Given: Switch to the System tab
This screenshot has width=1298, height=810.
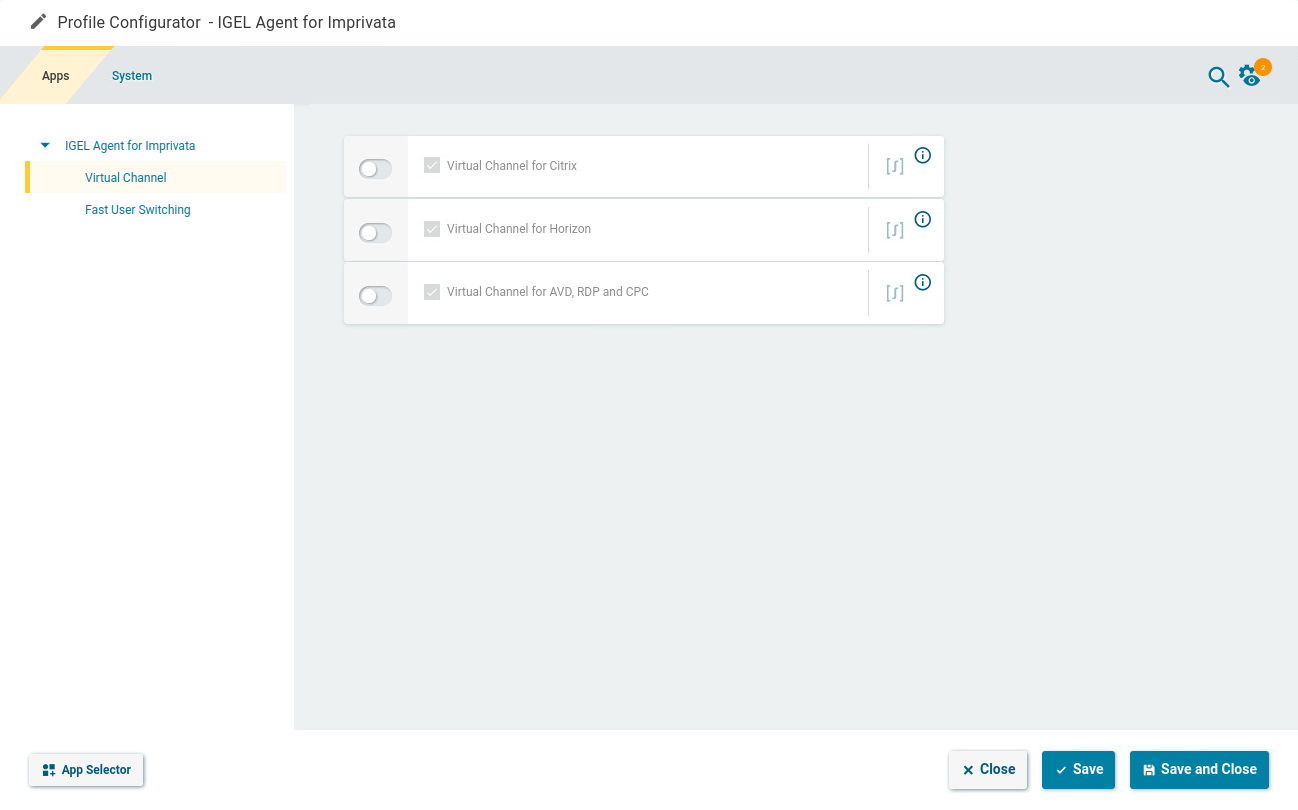Looking at the screenshot, I should pos(132,76).
